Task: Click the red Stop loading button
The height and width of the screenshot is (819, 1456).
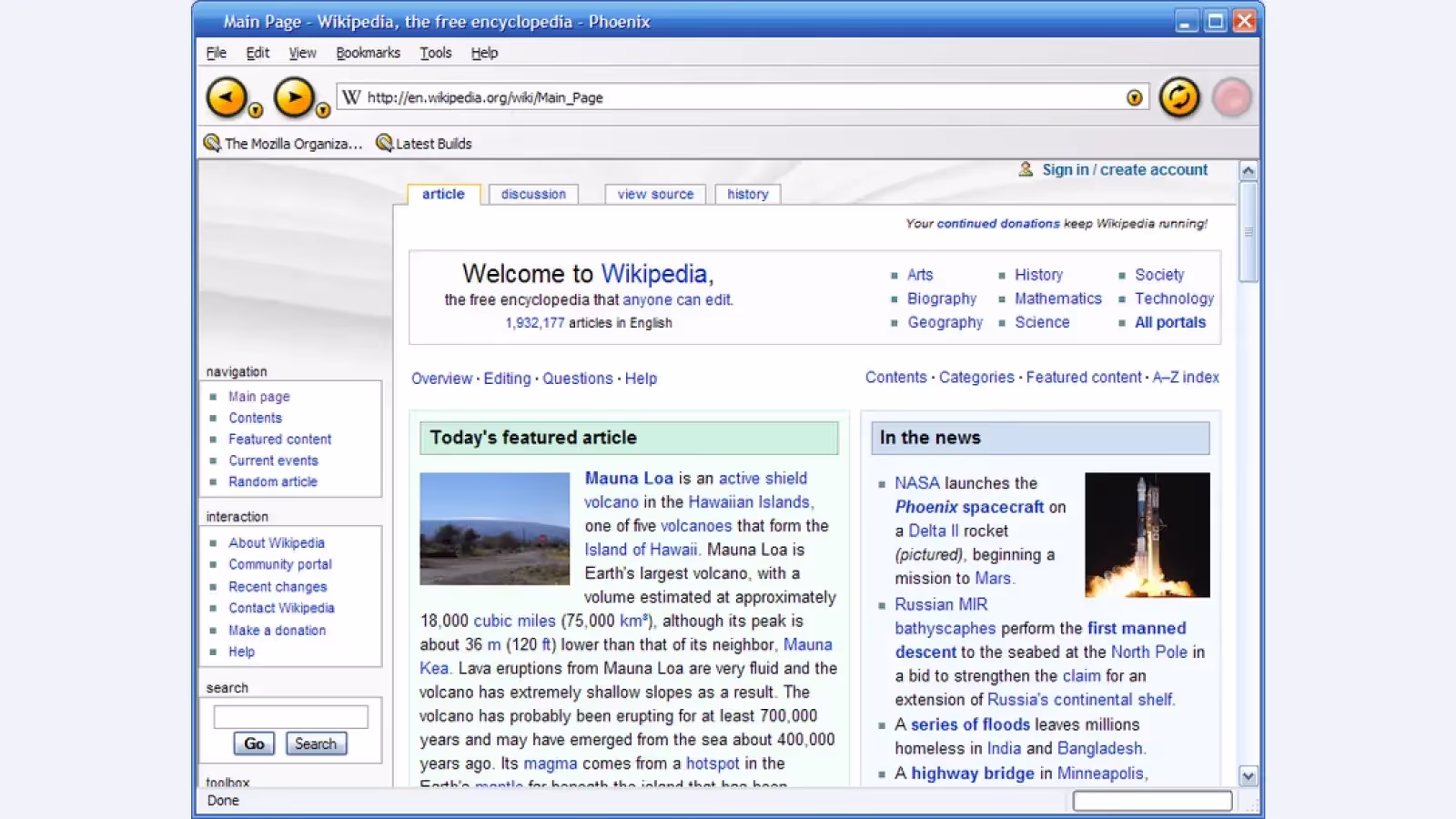Action: pos(1232,97)
